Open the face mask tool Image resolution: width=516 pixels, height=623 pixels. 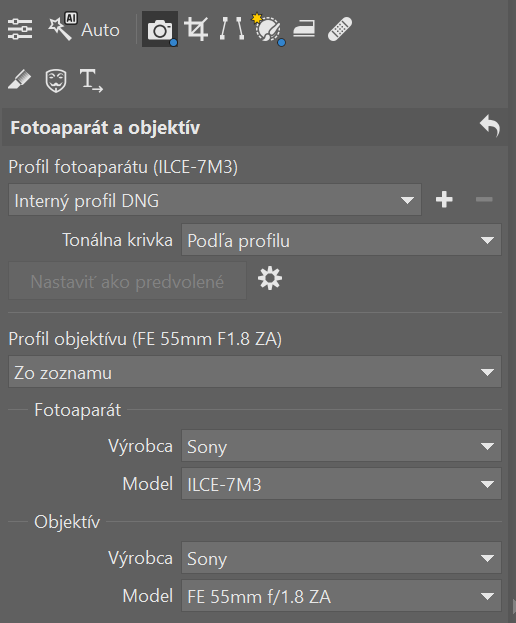[56, 81]
